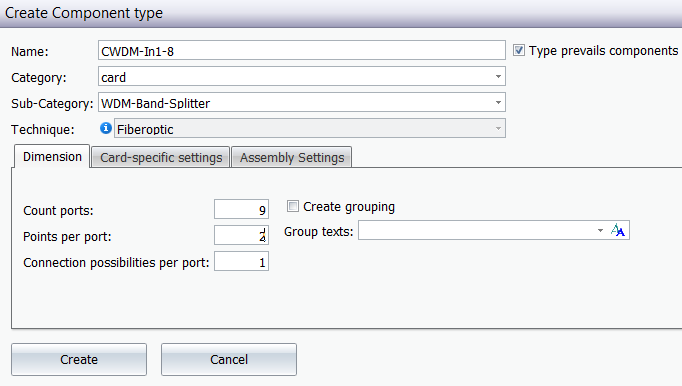Click the Technique: label
Image resolution: width=682 pixels, height=386 pixels.
tap(43, 129)
